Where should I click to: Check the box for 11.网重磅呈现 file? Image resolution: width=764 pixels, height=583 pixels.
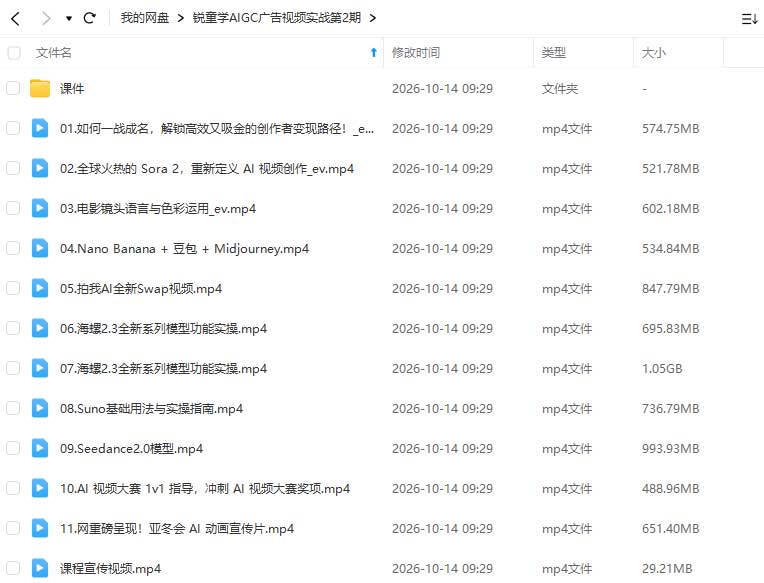click(13, 527)
